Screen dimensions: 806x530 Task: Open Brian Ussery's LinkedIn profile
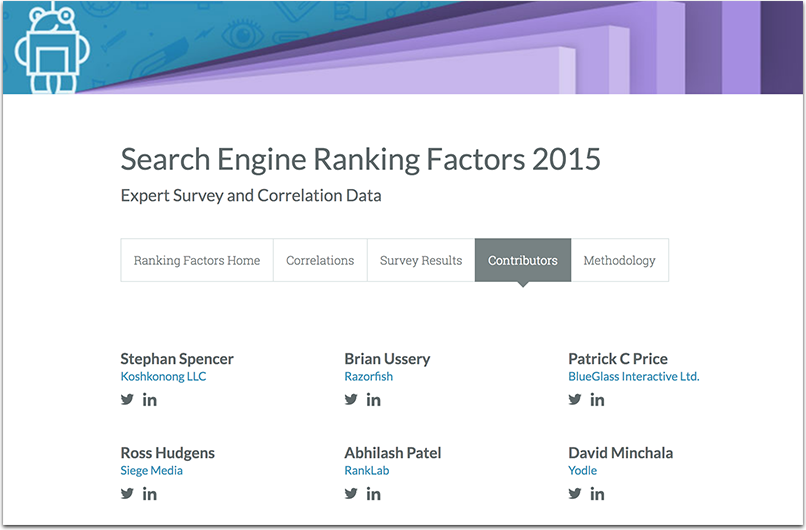pos(374,399)
